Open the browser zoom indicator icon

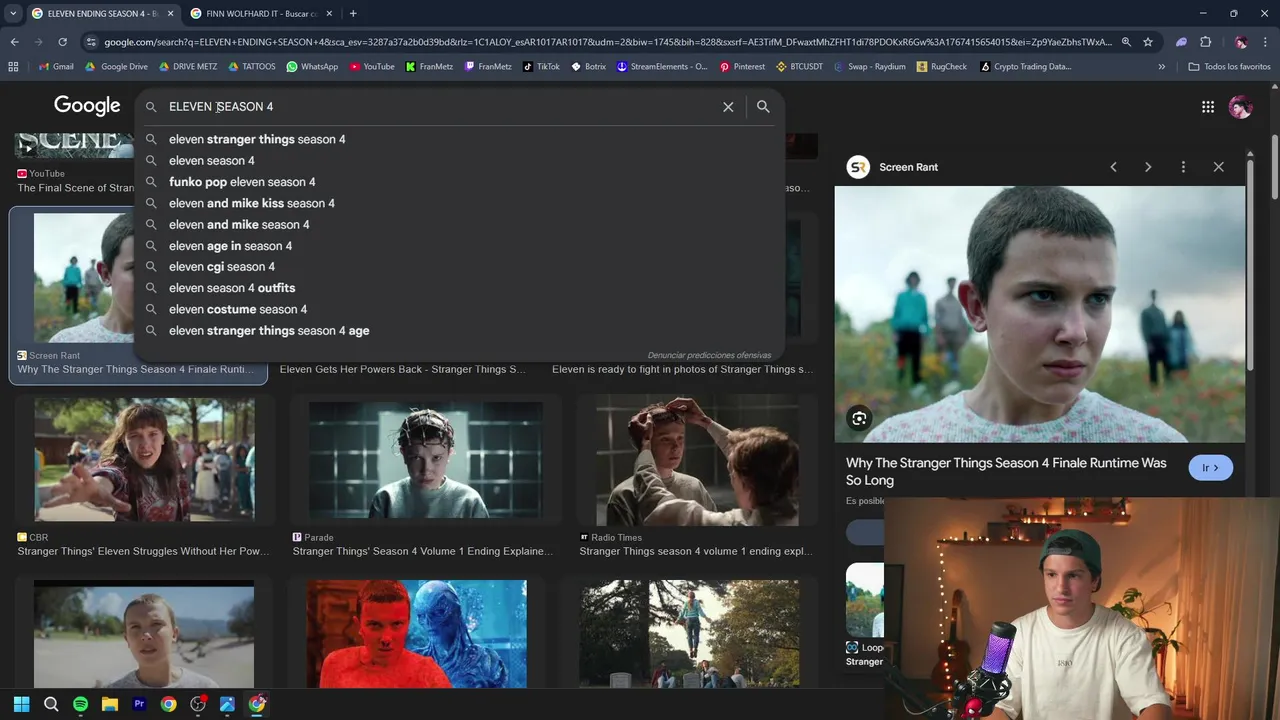pos(1126,42)
